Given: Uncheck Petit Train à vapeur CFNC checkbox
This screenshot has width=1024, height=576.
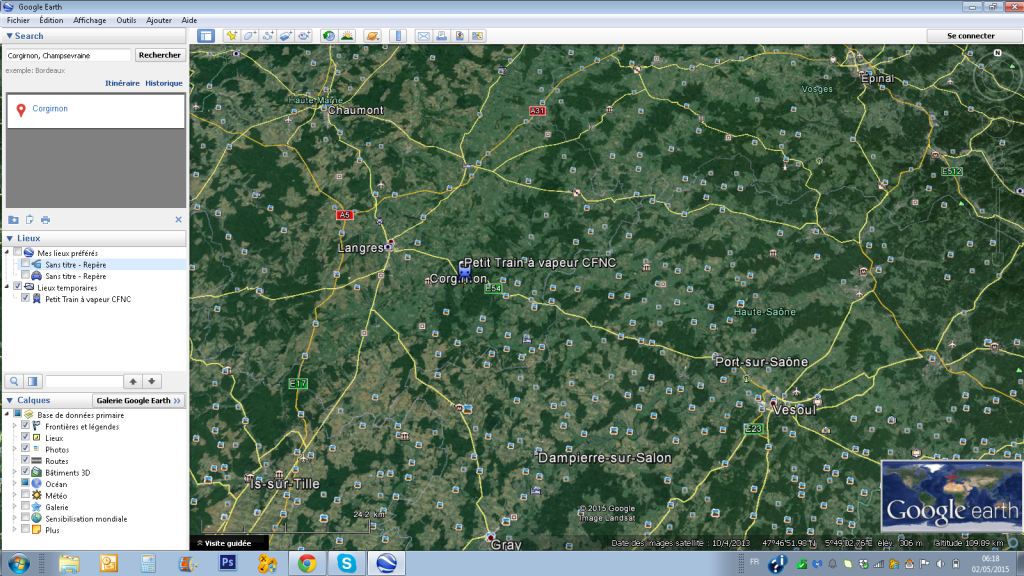Looking at the screenshot, I should [25, 299].
